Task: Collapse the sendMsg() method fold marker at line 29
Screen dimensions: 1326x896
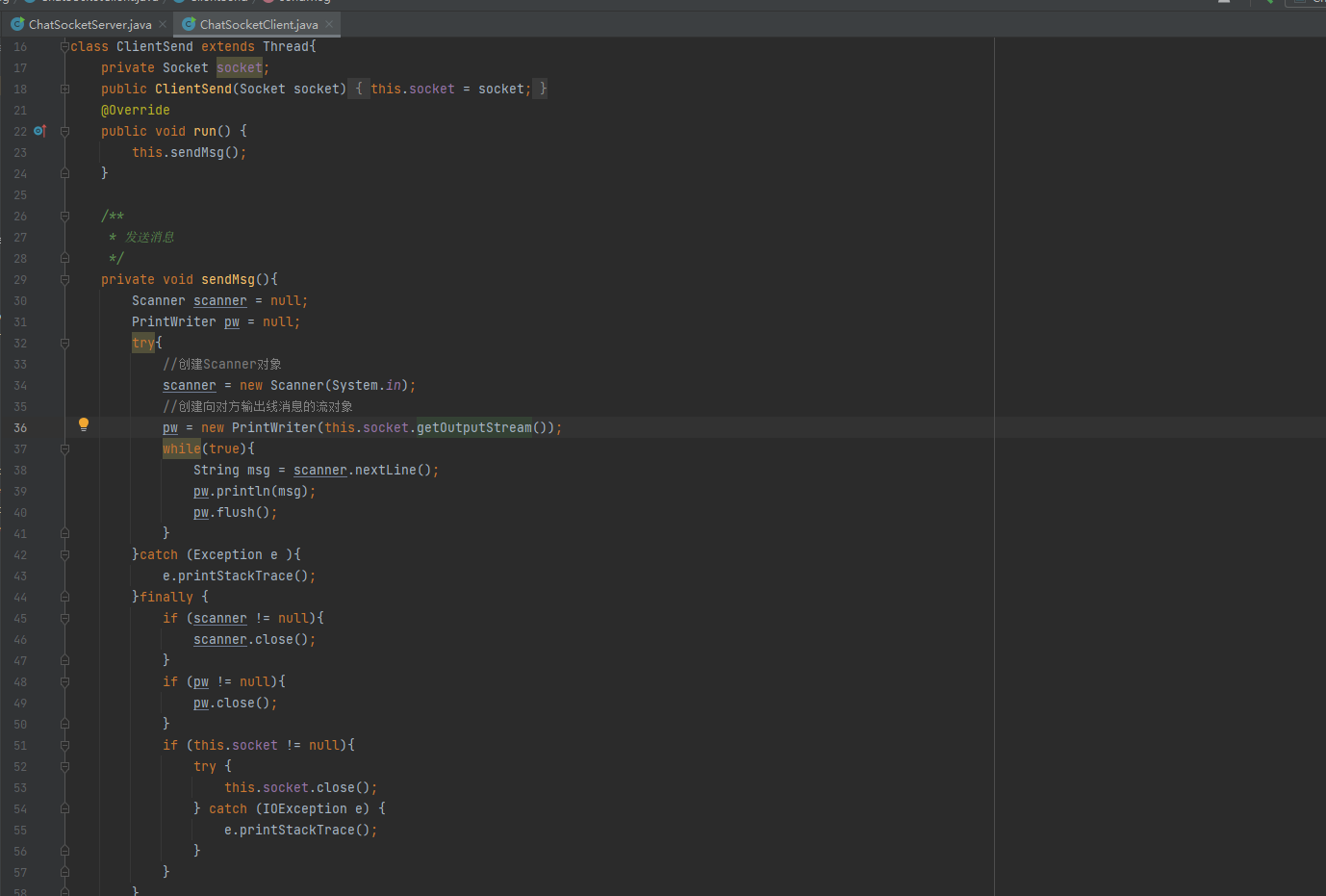Action: coord(64,279)
